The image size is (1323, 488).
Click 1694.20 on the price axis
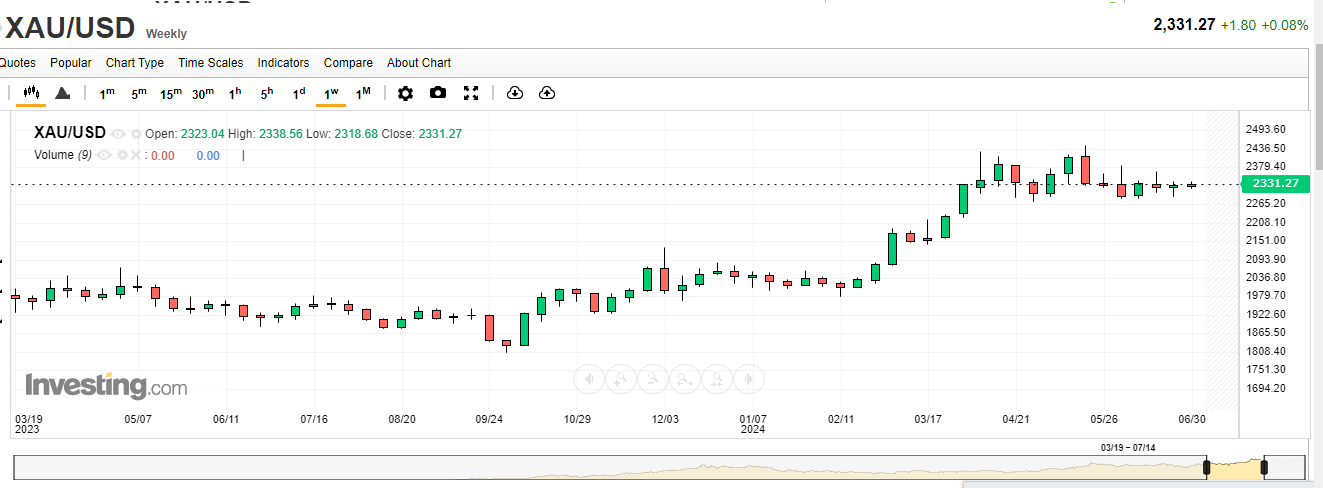point(1265,388)
